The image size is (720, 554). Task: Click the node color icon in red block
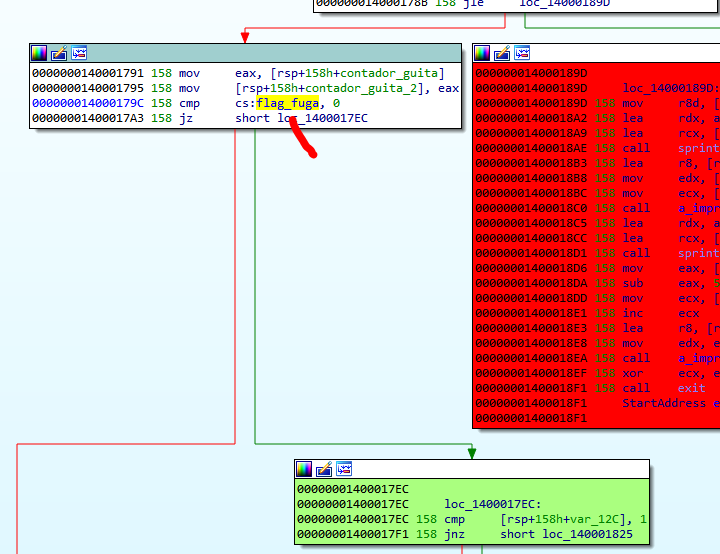(x=482, y=53)
